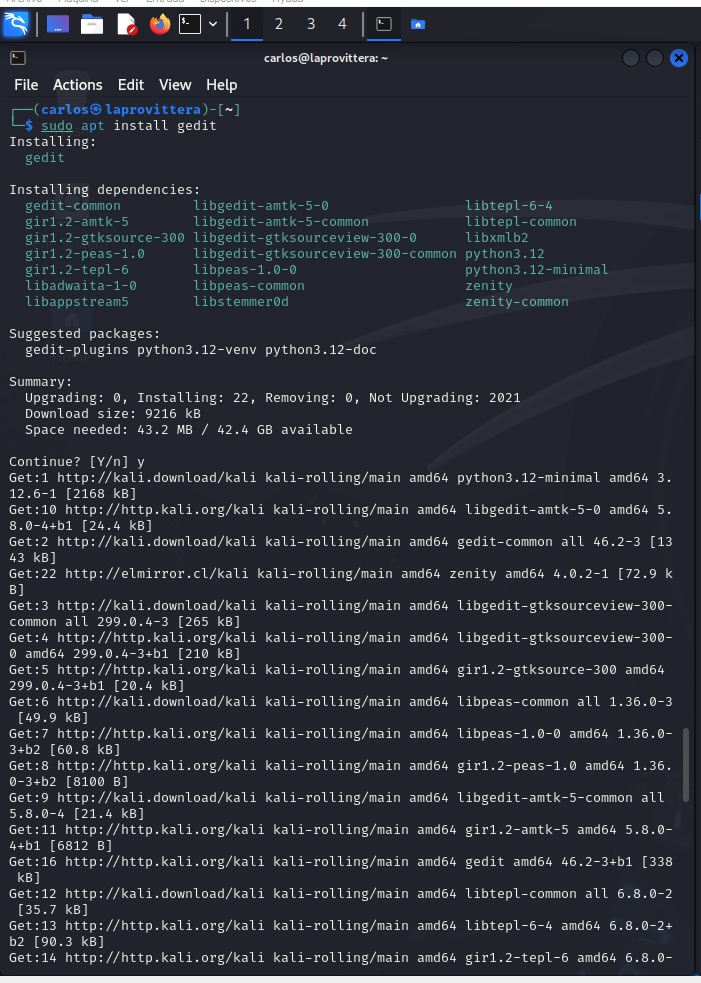Open the Actions menu
This screenshot has height=983, width=701.
click(x=78, y=85)
